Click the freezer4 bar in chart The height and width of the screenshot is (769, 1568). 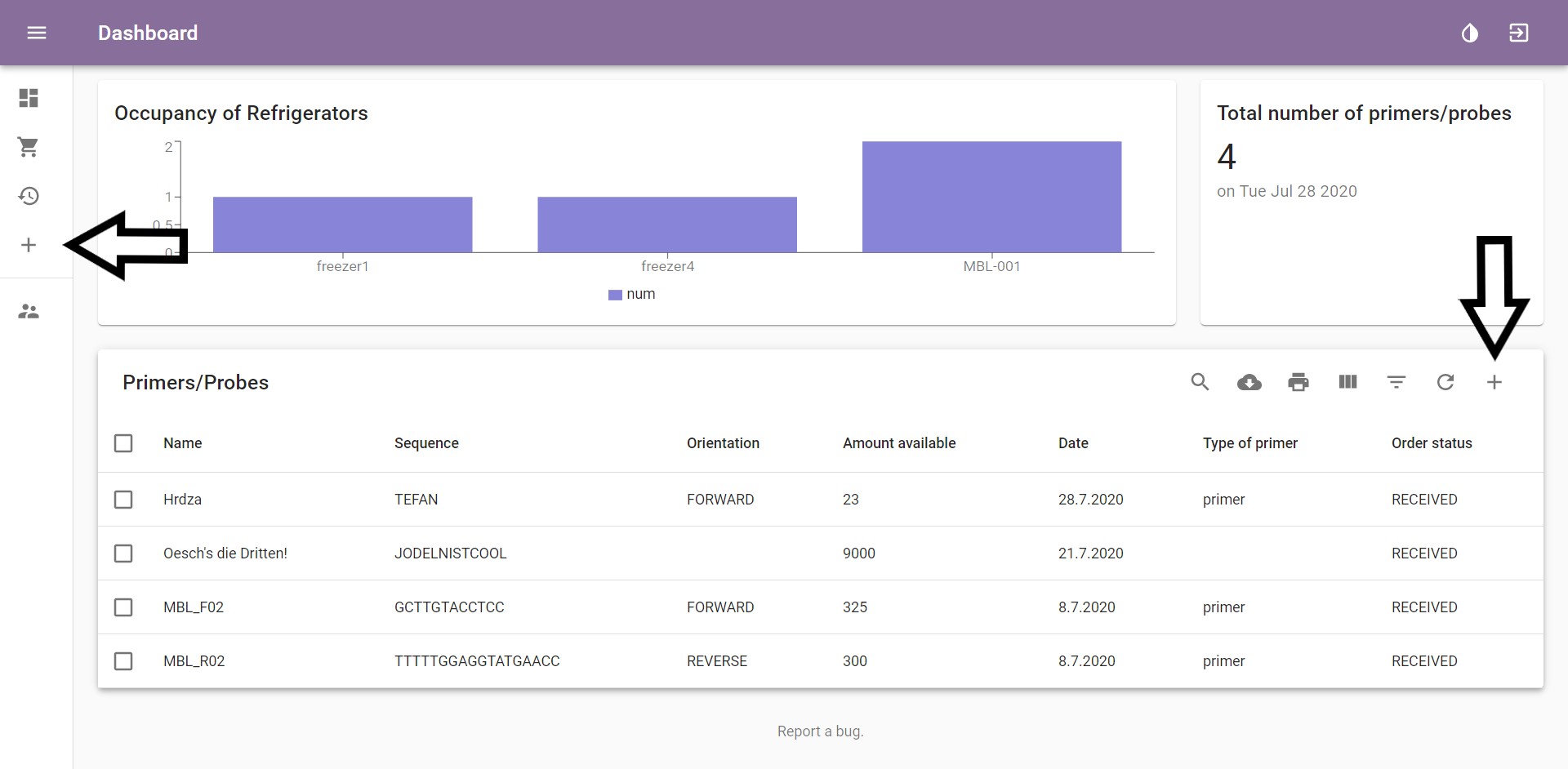tap(667, 224)
